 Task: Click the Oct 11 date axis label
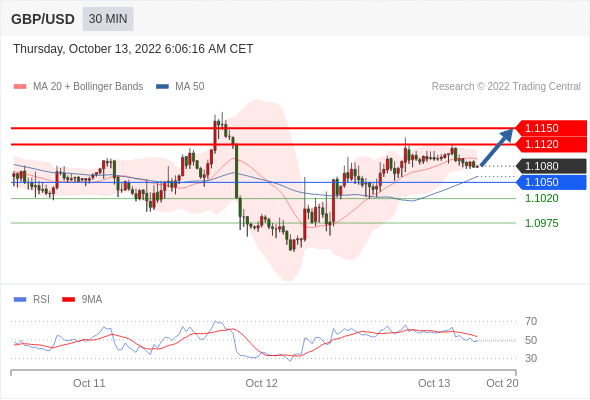[x=89, y=383]
